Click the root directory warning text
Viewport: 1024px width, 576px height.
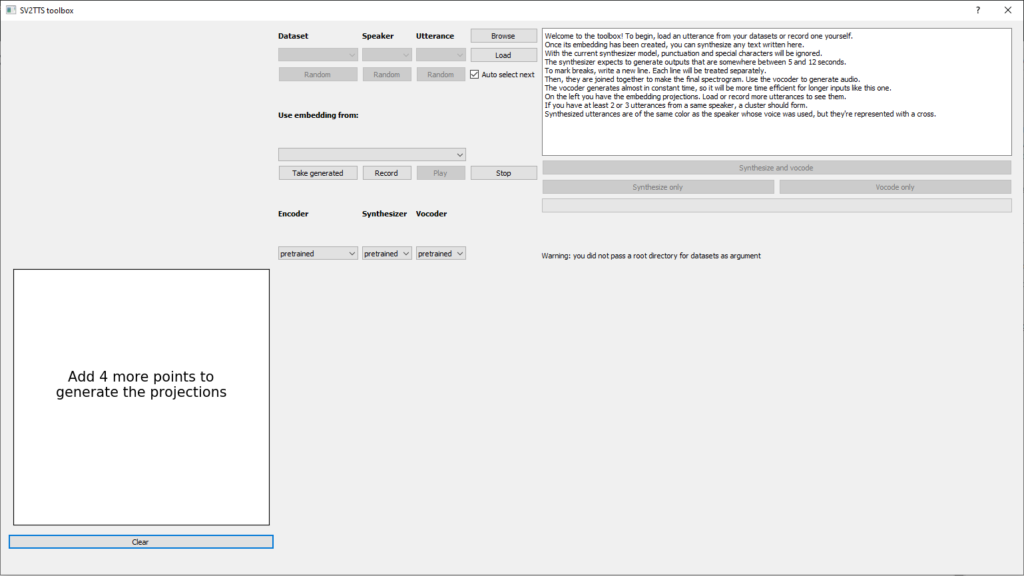[651, 256]
